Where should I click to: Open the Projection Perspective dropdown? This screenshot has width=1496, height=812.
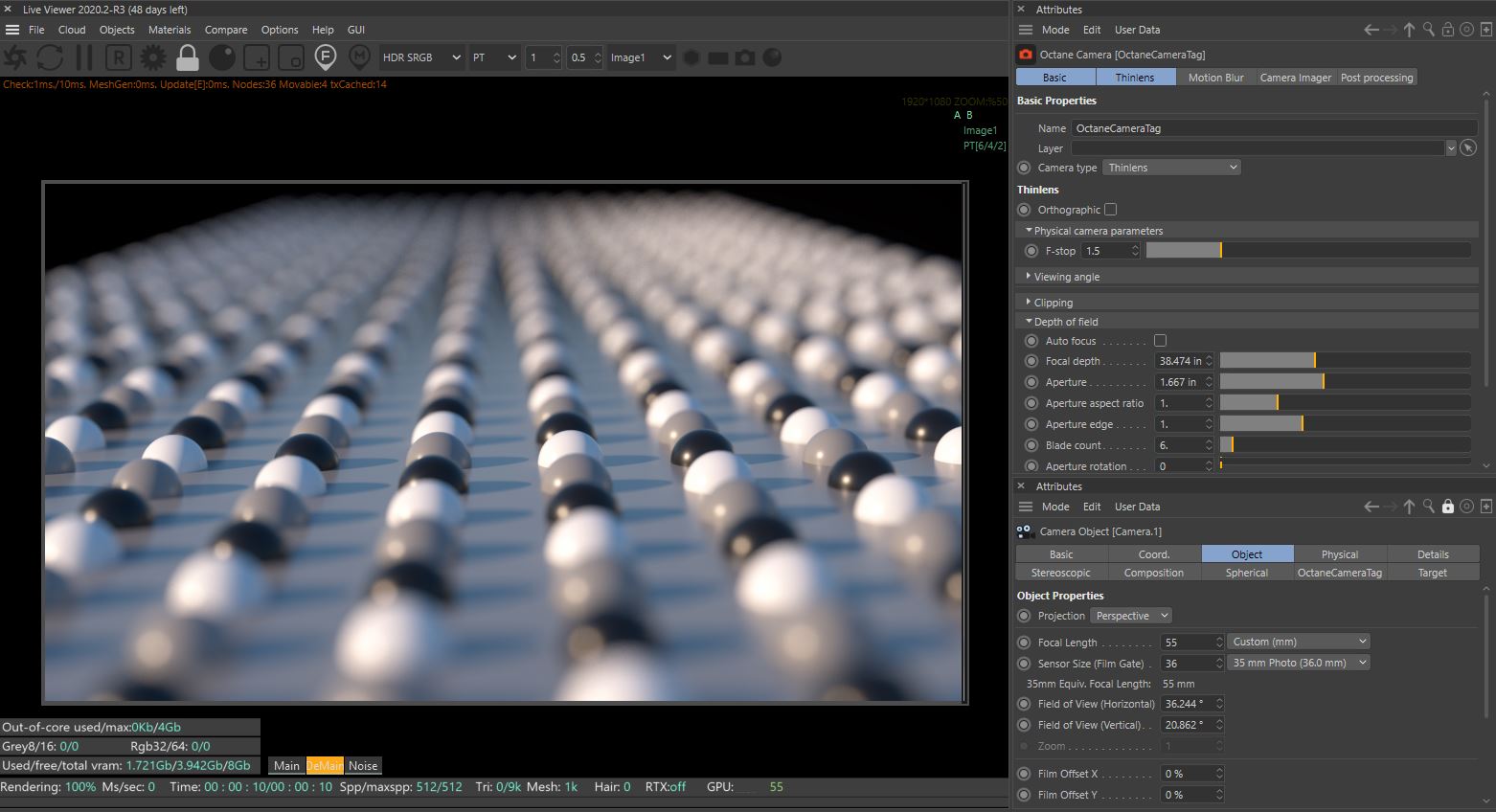1131,616
